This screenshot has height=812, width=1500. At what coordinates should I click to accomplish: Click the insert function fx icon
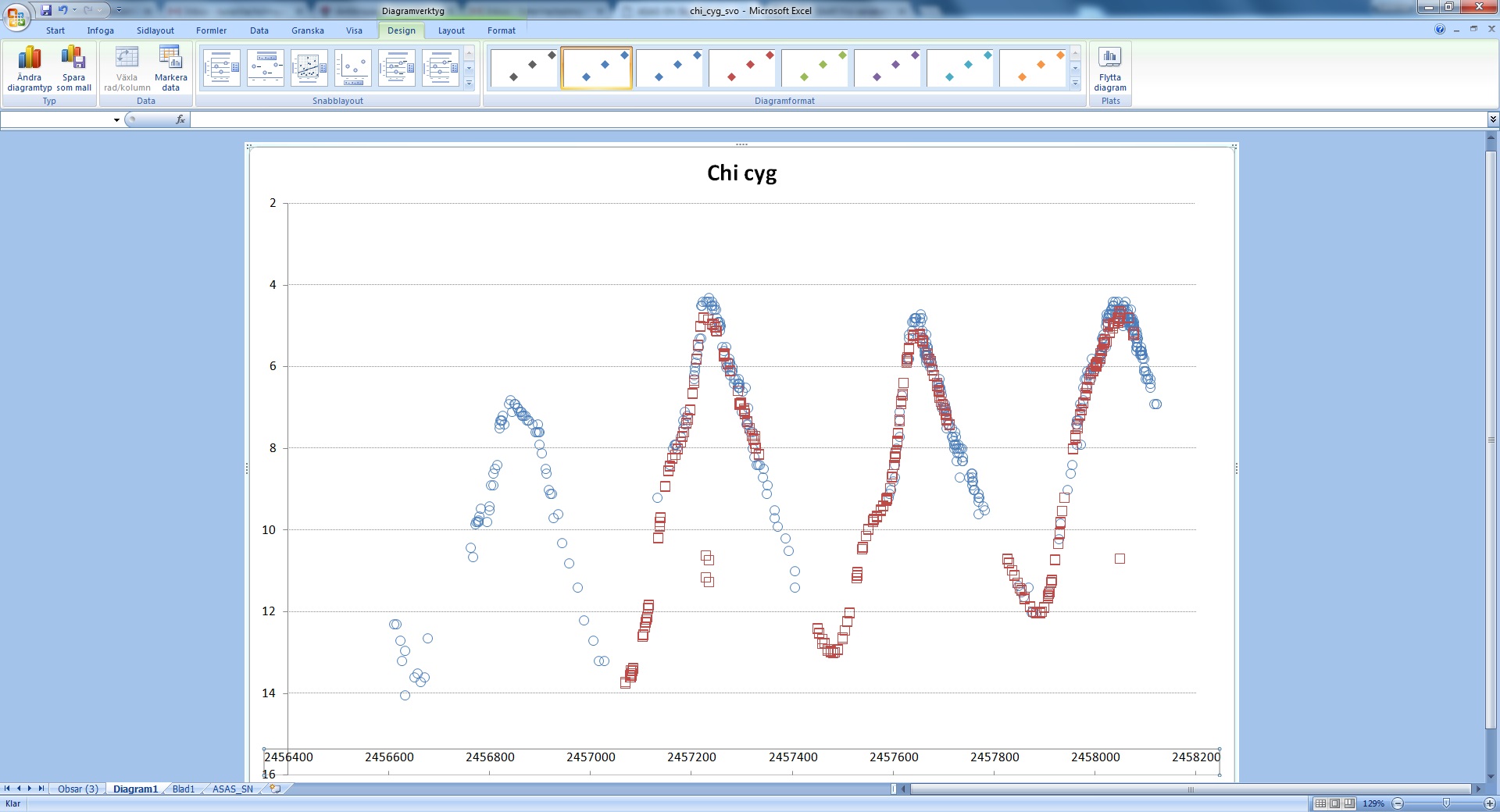click(180, 119)
